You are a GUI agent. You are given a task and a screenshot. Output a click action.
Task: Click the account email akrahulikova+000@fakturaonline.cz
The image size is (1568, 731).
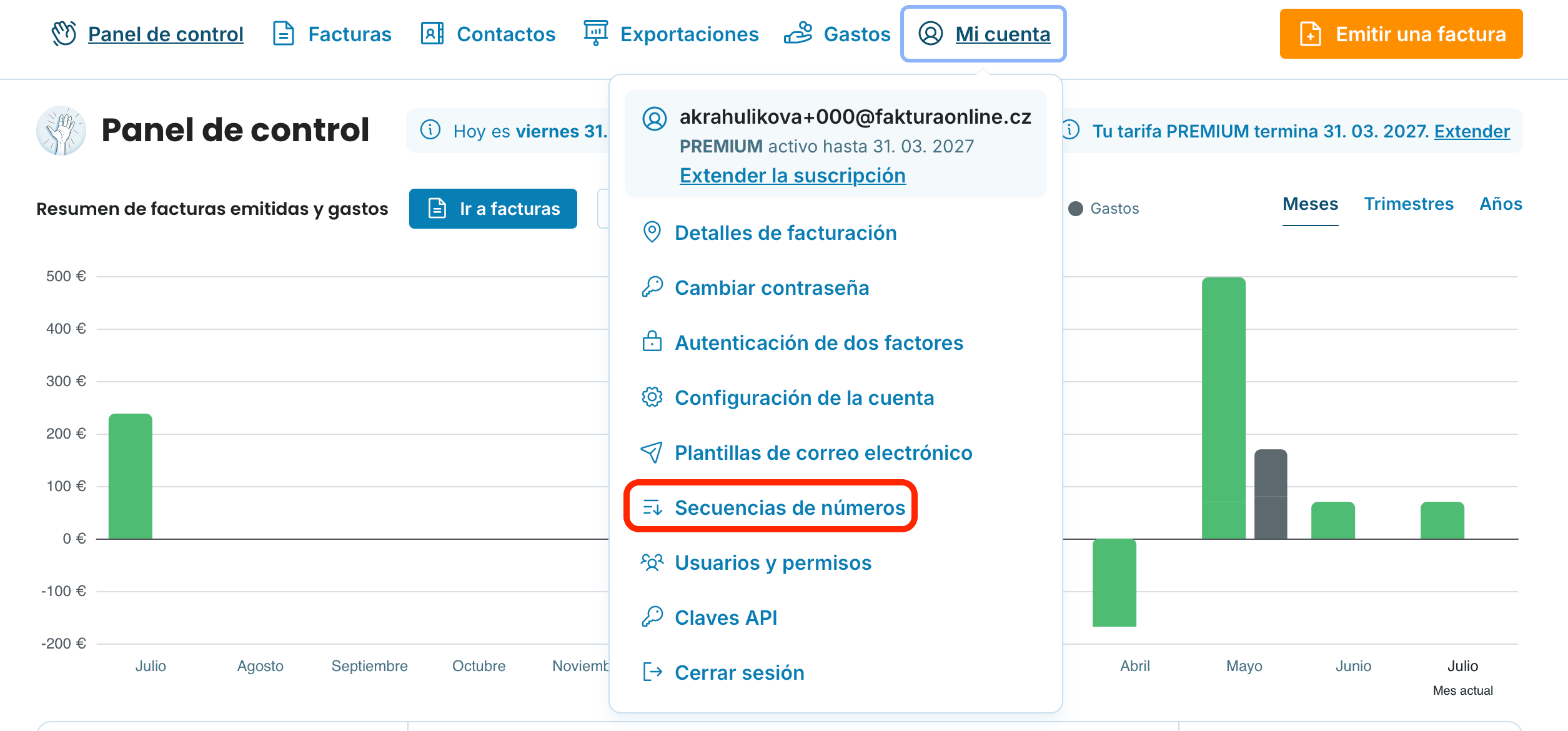855,117
